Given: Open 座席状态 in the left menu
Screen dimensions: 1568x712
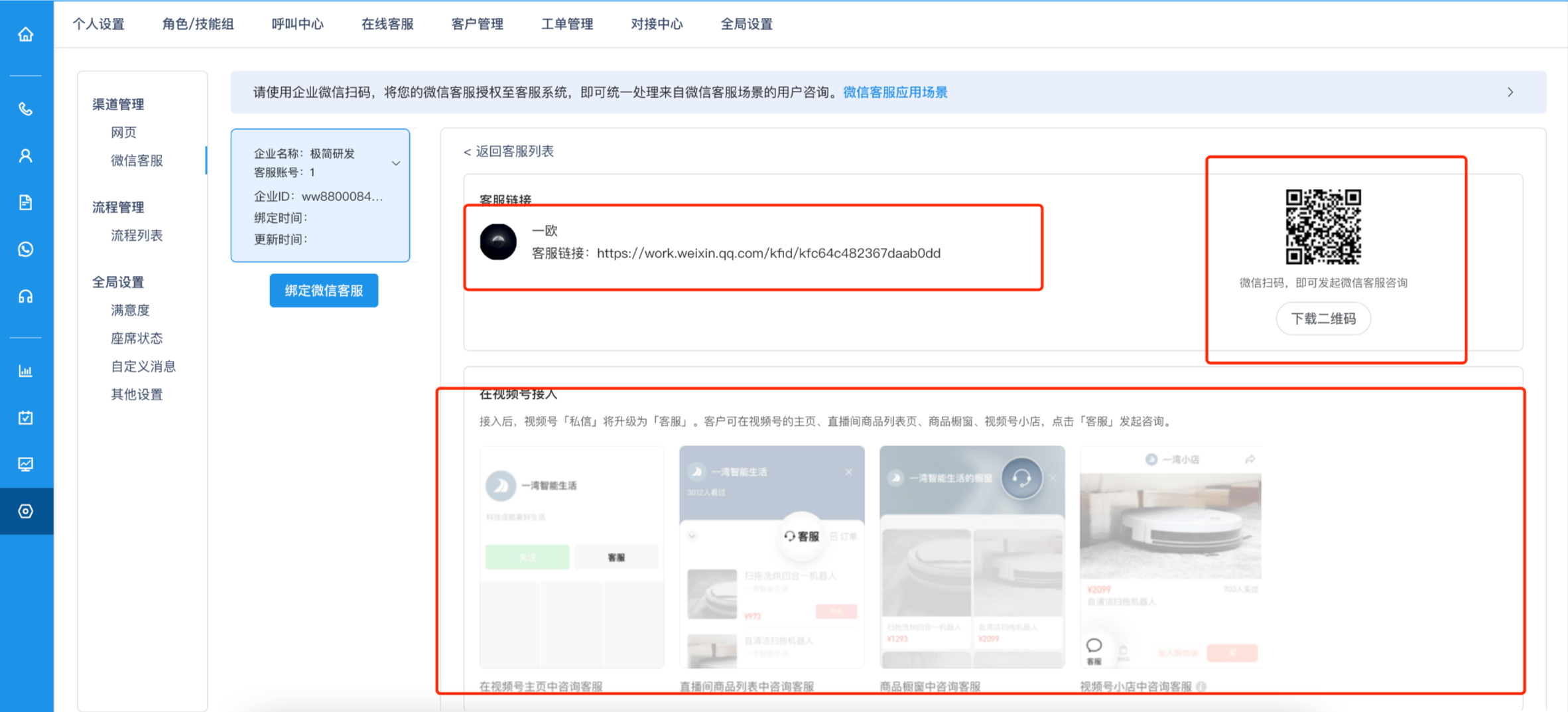Looking at the screenshot, I should tap(137, 338).
